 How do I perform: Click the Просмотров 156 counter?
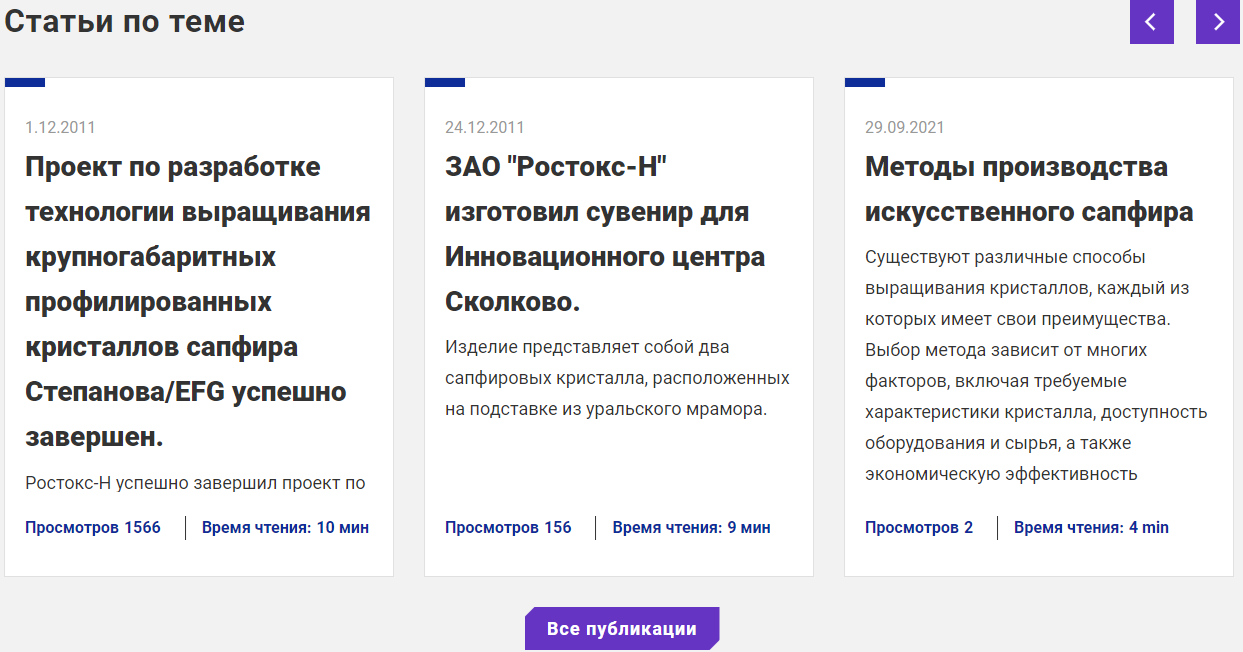508,527
